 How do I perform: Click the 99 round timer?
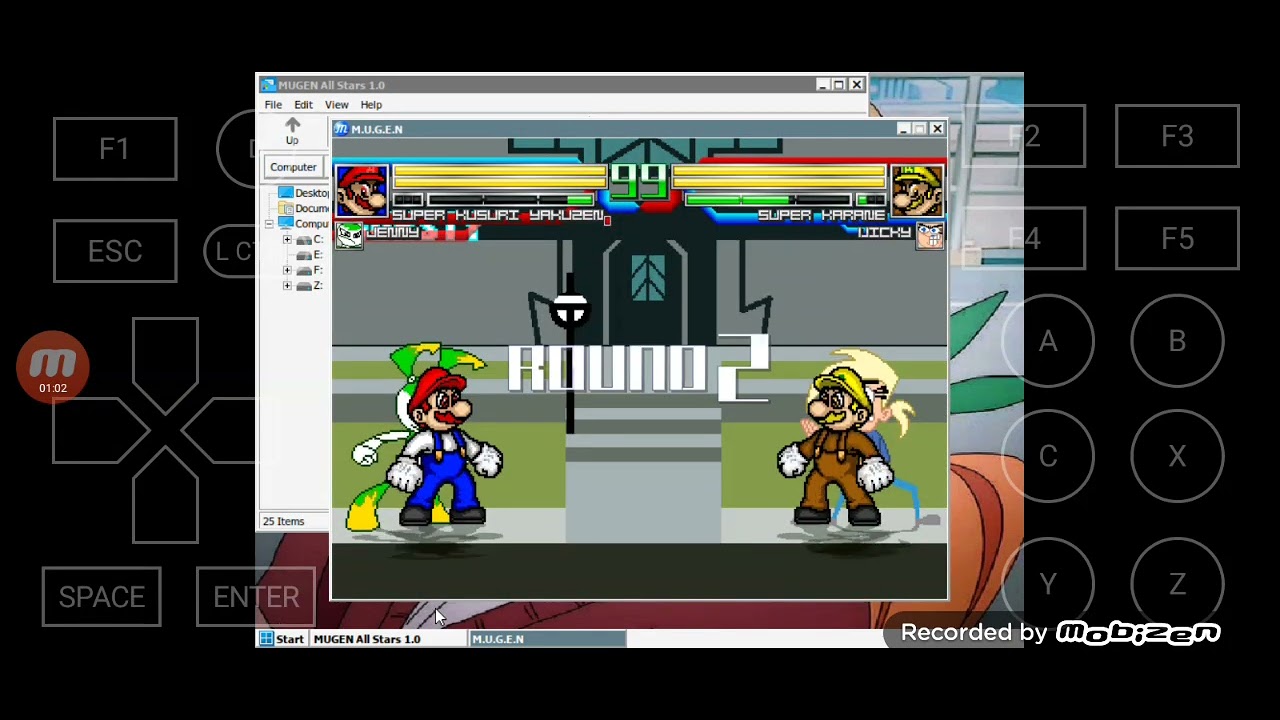click(x=639, y=183)
